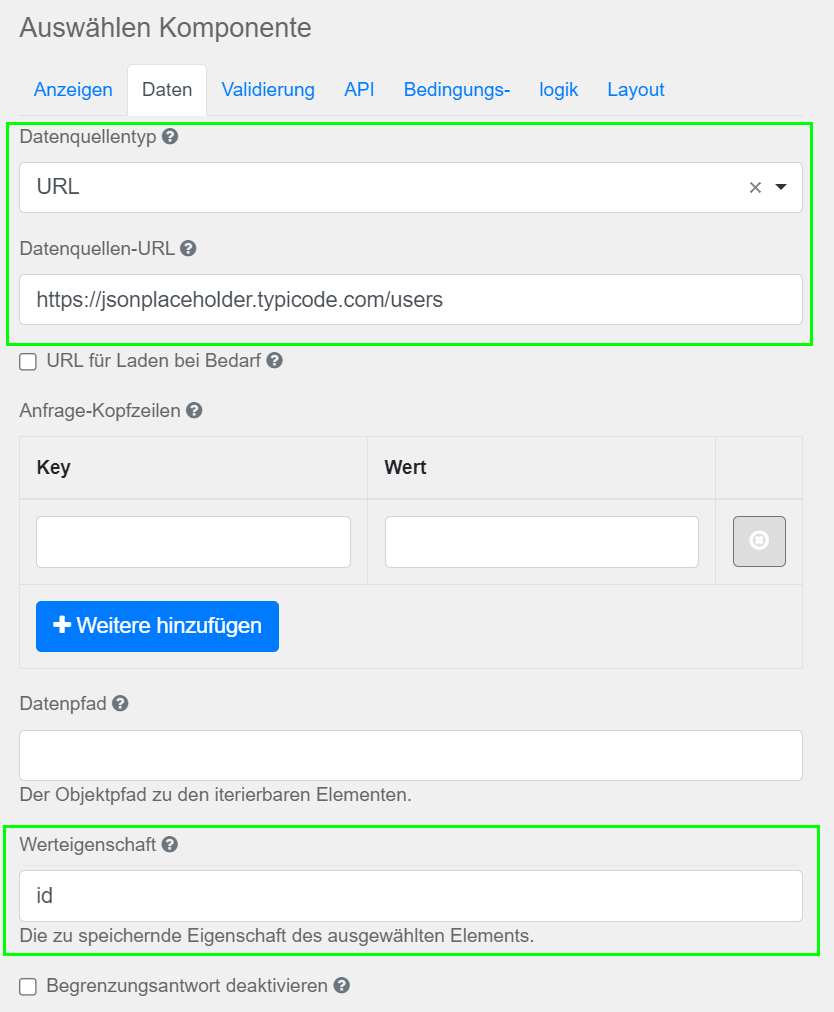Switch to the Validierung tab
Viewport: 834px width, 1012px height.
pos(268,90)
